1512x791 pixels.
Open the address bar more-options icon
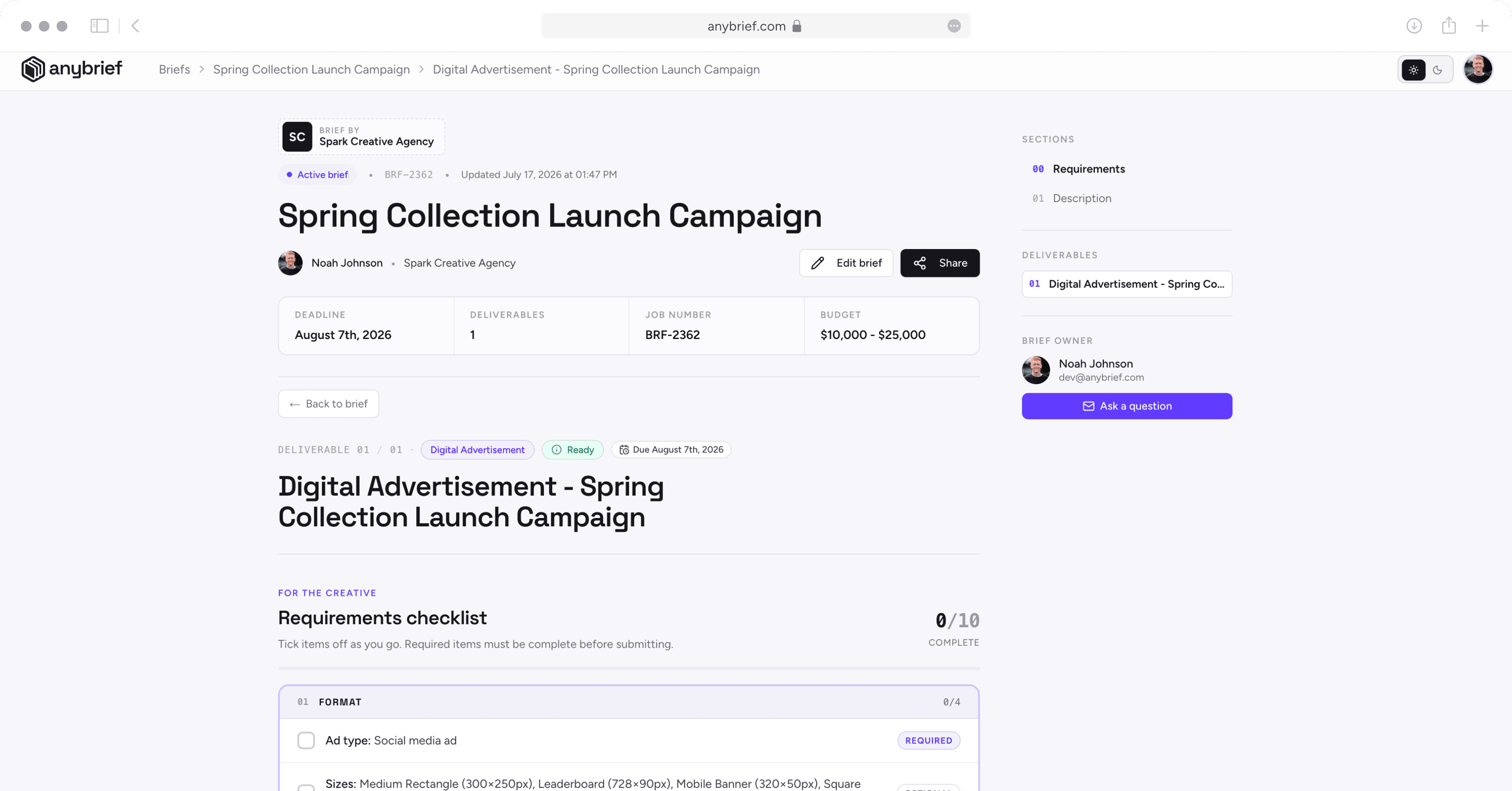954,26
